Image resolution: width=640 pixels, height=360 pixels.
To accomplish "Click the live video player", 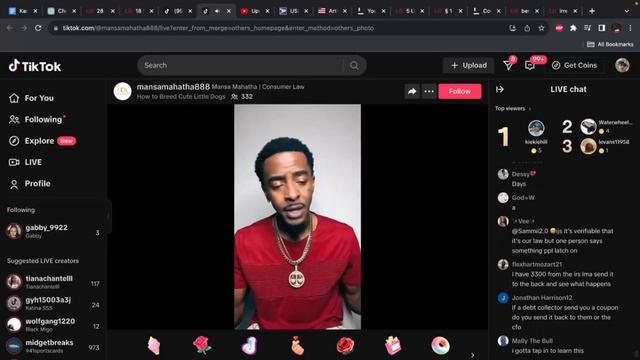I will coord(298,217).
